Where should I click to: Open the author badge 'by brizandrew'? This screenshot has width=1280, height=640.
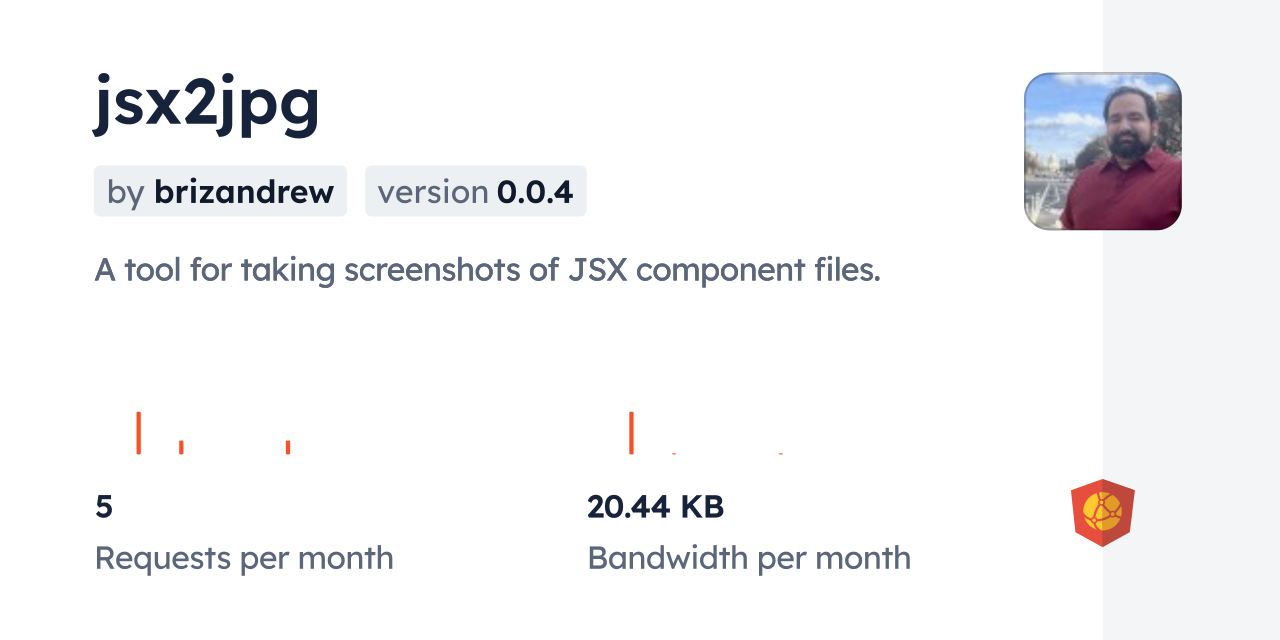[220, 191]
